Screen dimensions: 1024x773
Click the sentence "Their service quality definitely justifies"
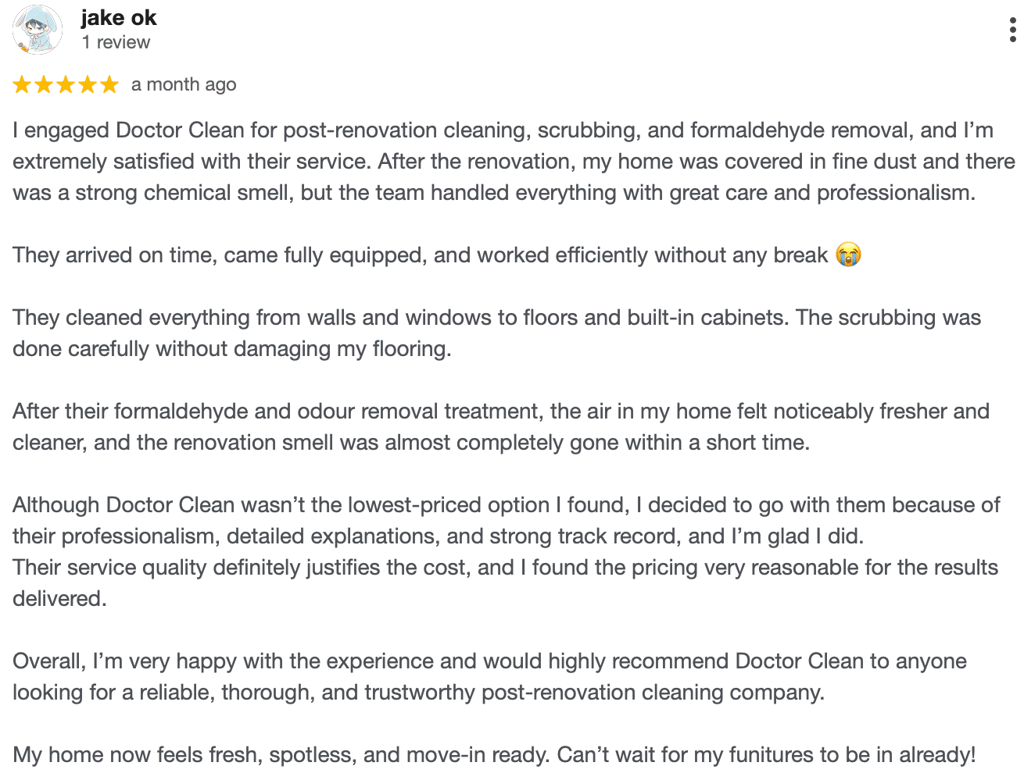point(505,567)
